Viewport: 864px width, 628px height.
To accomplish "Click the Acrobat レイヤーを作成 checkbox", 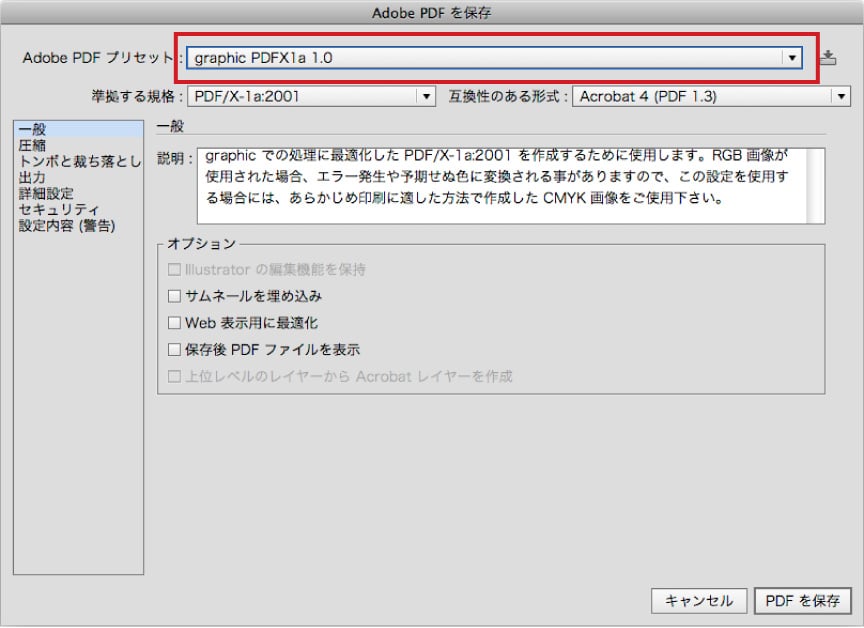I will tap(175, 378).
